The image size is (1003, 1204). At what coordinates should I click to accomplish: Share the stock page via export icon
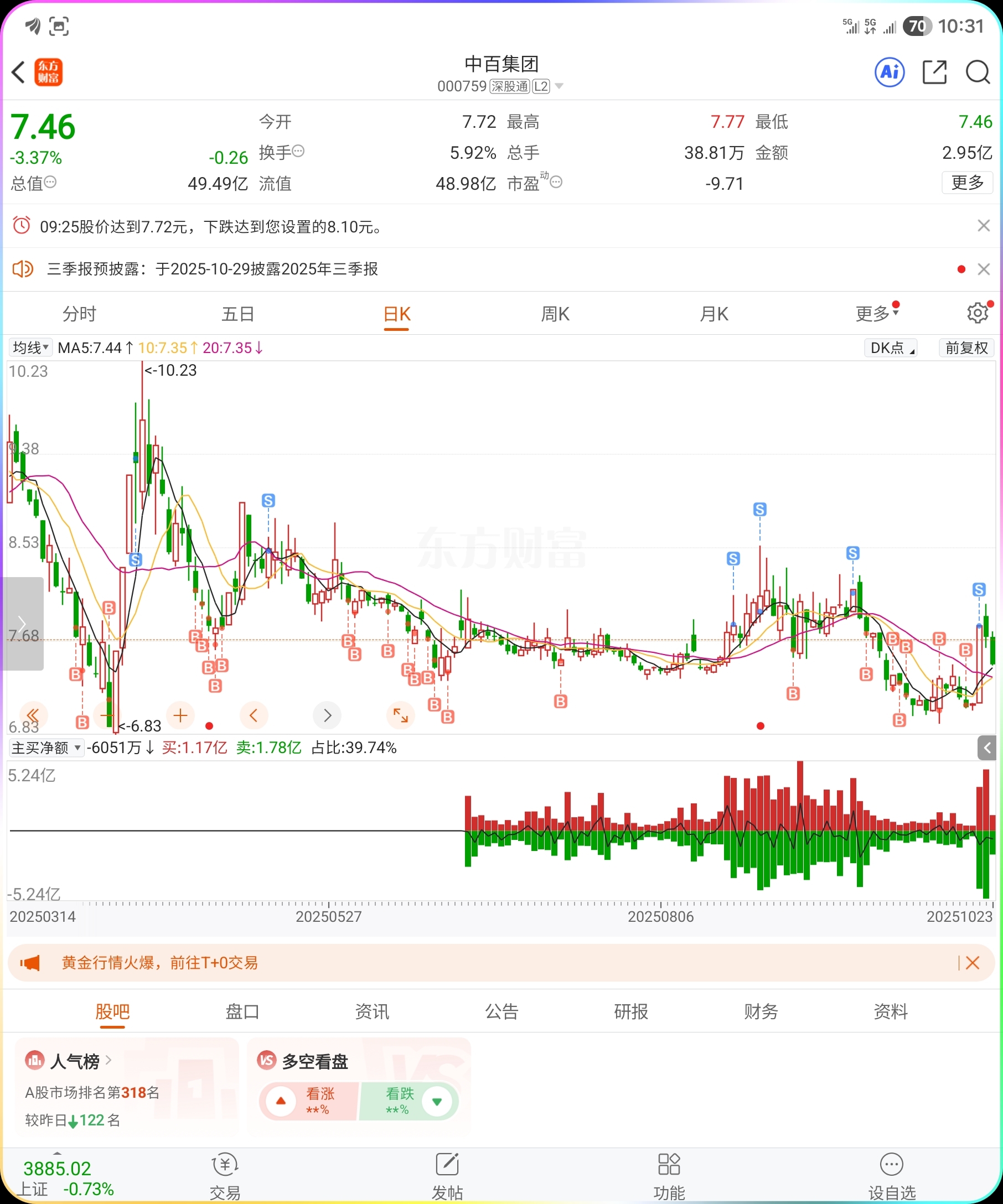[x=934, y=72]
